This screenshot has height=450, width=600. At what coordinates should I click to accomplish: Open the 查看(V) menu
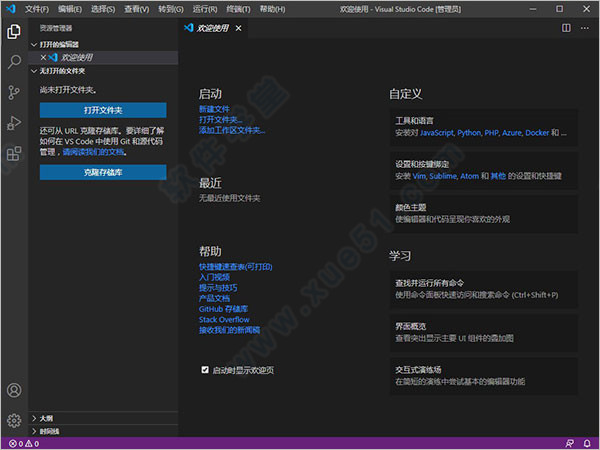tap(137, 9)
